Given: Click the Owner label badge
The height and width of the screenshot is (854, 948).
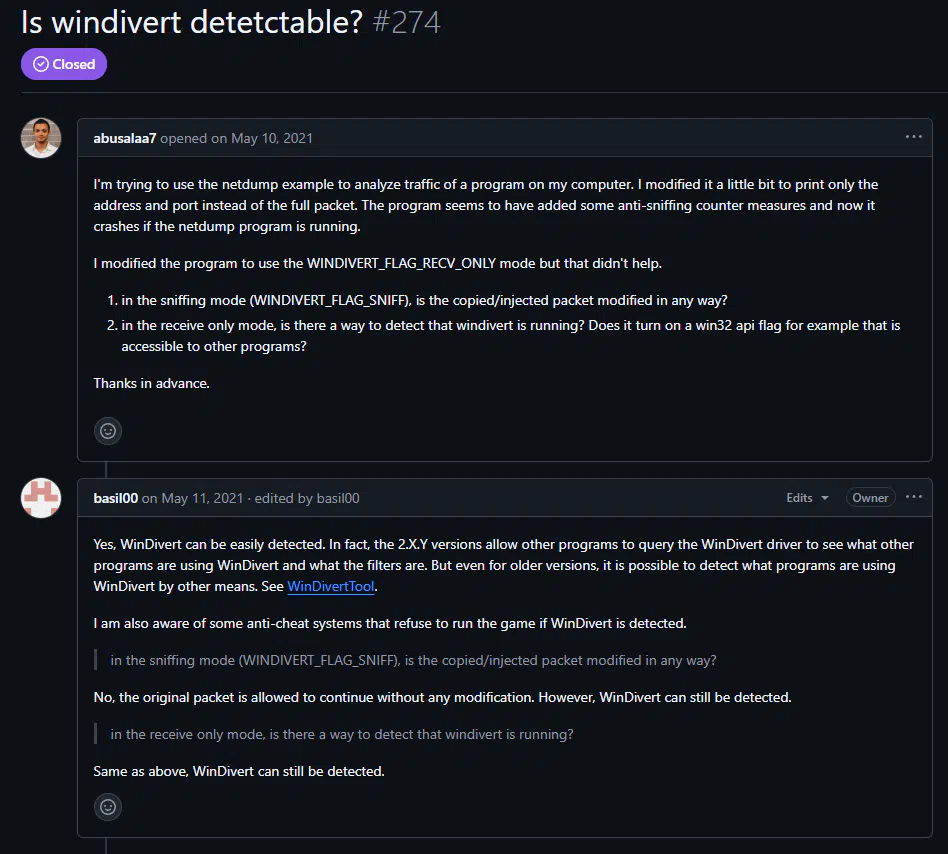Looking at the screenshot, I should click(x=870, y=498).
